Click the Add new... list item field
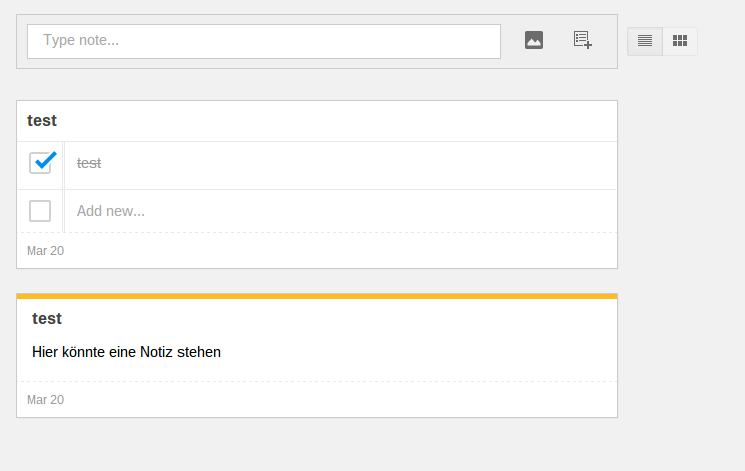The width and height of the screenshot is (745, 471). pyautogui.click(x=111, y=211)
